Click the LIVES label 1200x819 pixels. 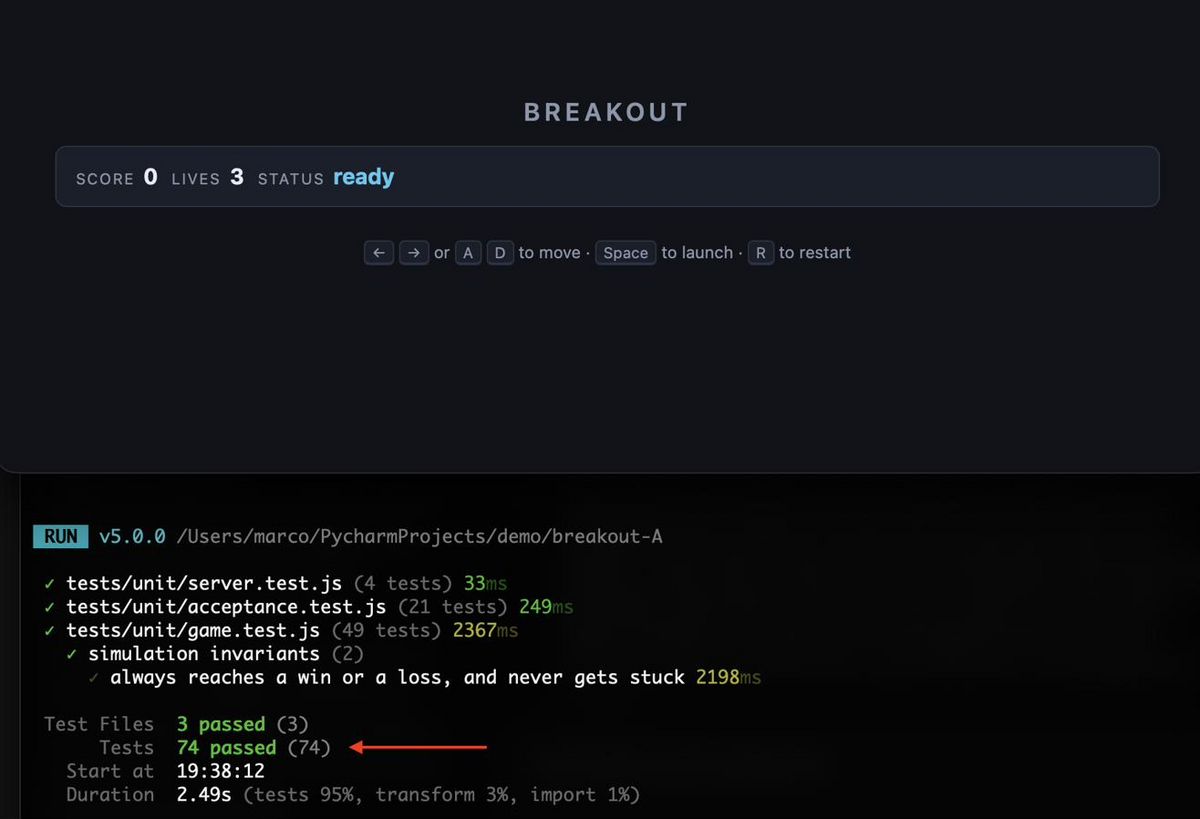196,179
